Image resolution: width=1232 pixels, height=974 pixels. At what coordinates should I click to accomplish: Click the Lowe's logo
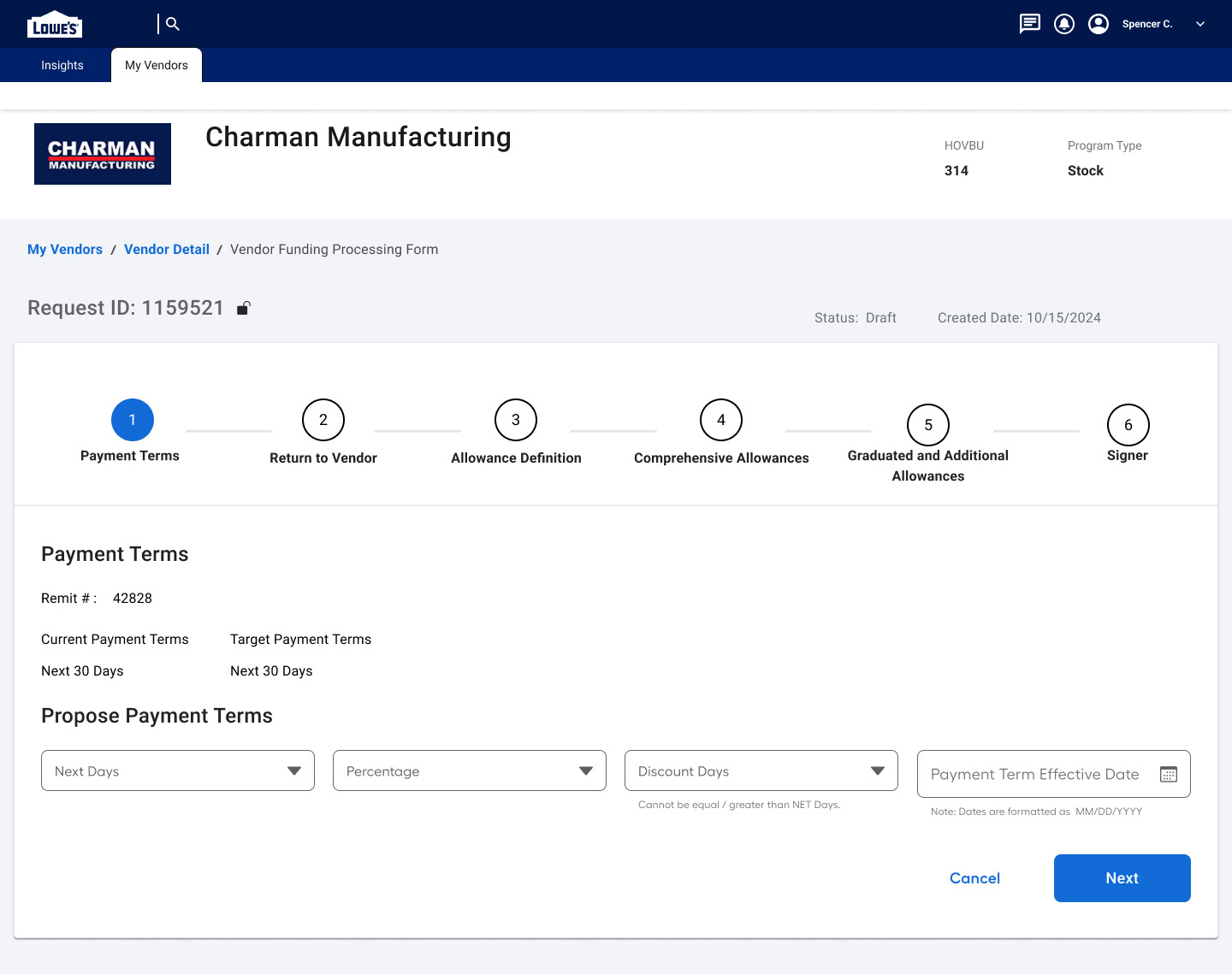55,25
